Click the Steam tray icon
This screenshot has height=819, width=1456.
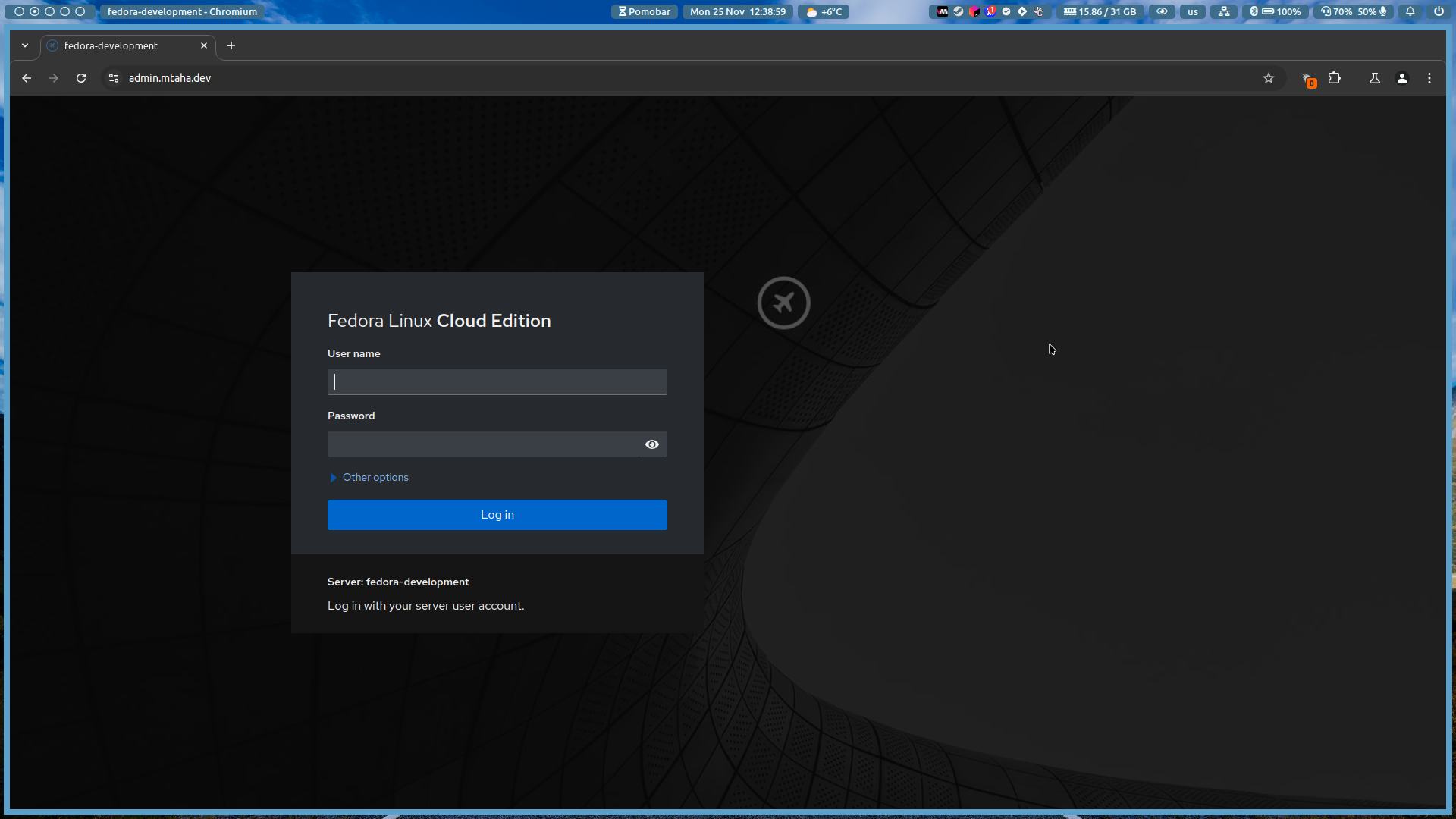tap(959, 11)
